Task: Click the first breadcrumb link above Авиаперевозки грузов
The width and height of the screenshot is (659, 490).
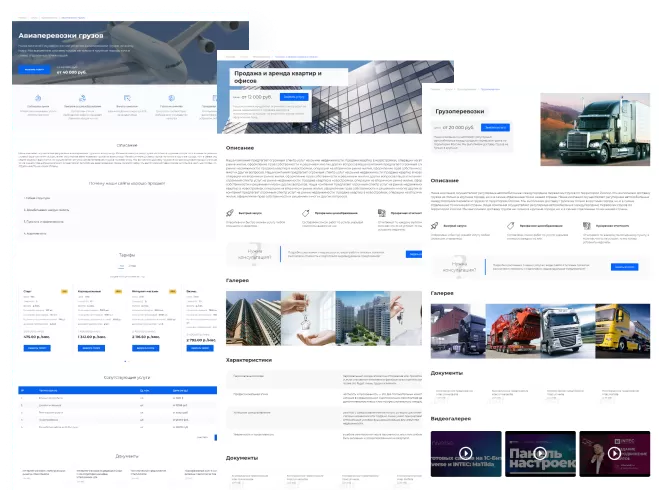Action: pos(24,18)
